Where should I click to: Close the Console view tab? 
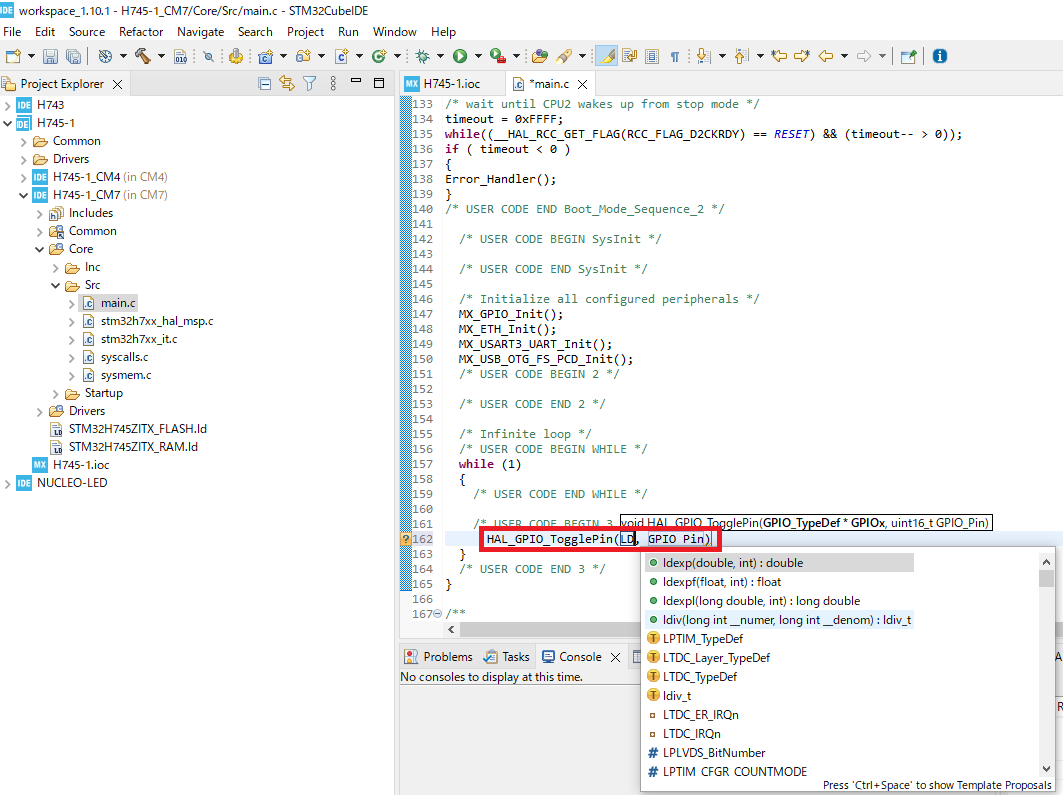[x=616, y=657]
